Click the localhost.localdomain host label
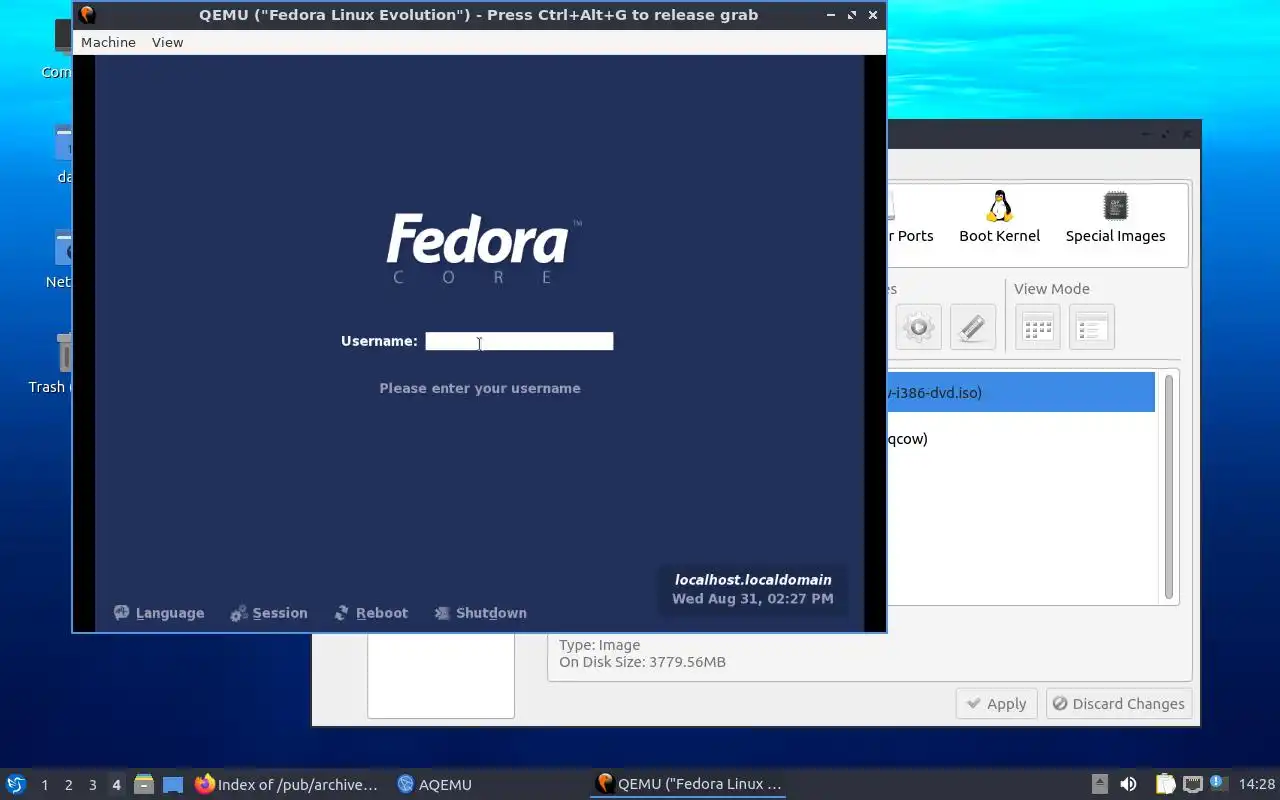This screenshot has height=800, width=1280. (753, 579)
